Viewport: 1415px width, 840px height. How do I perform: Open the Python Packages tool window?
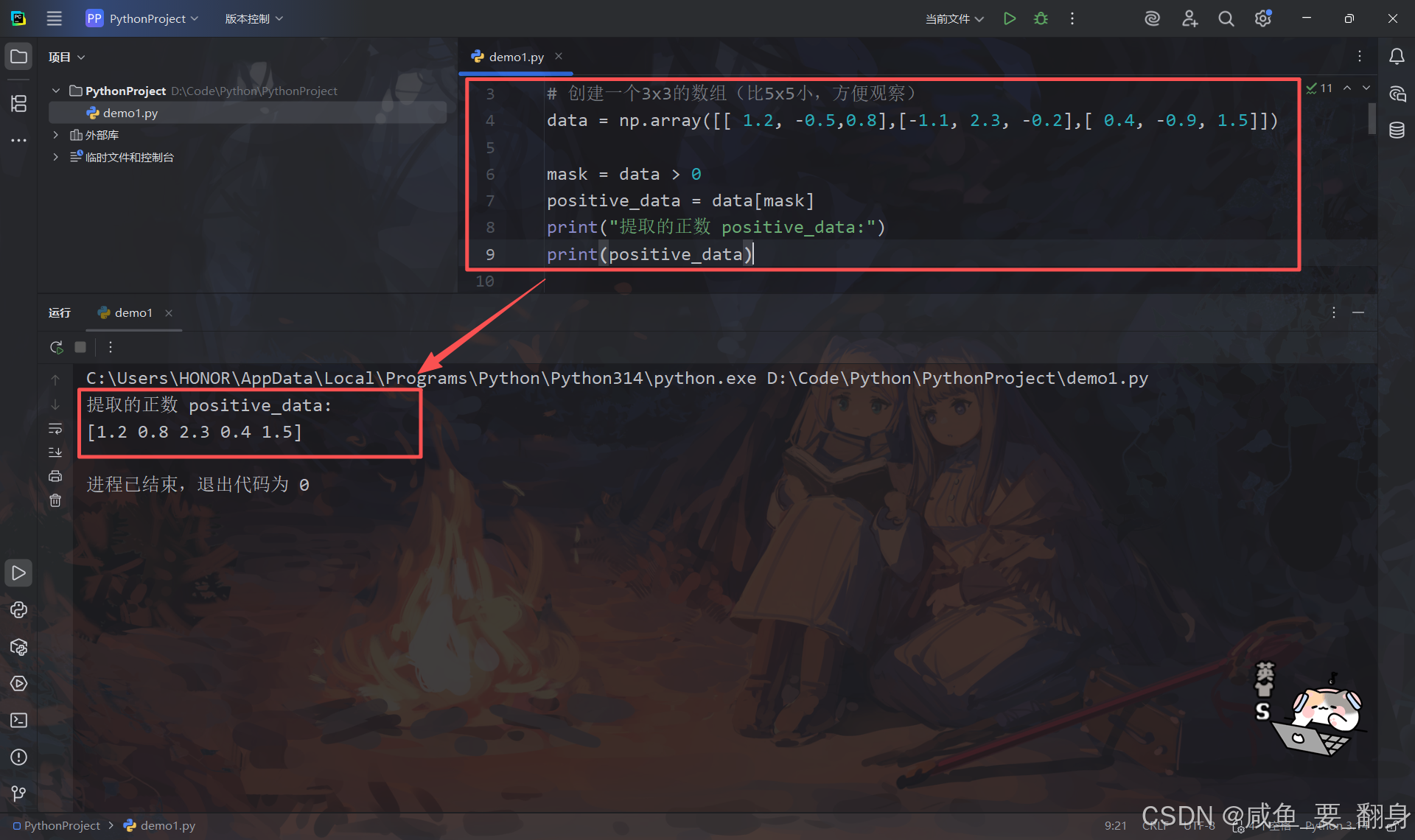pos(18,647)
